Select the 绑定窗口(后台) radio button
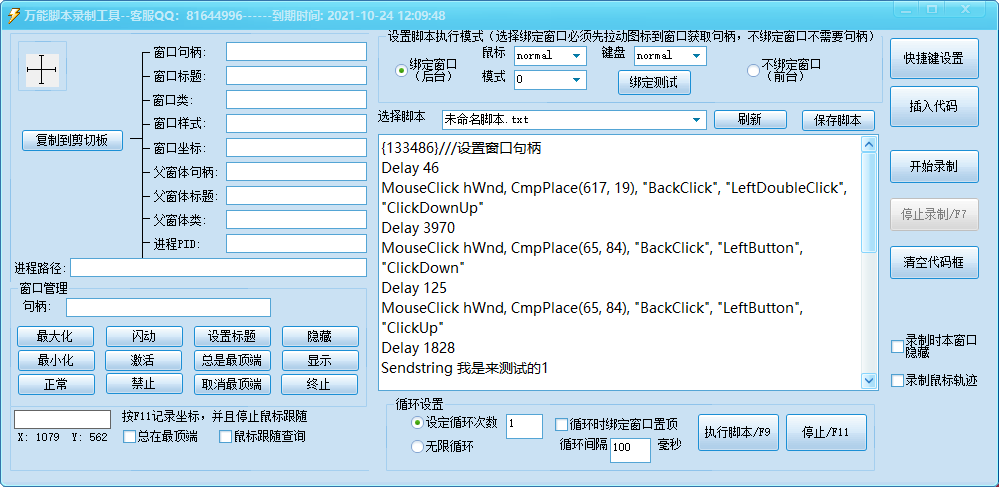The image size is (999, 487). point(402,70)
